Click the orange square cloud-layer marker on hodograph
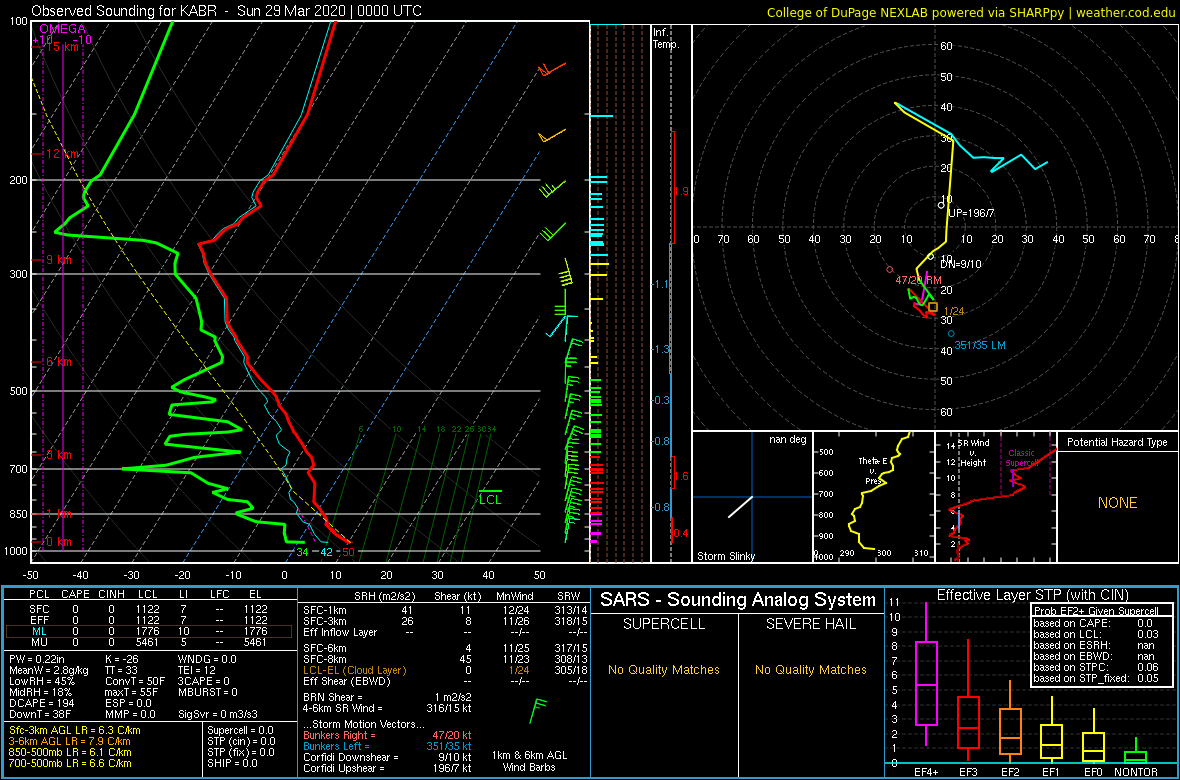The image size is (1180, 780). tap(933, 307)
